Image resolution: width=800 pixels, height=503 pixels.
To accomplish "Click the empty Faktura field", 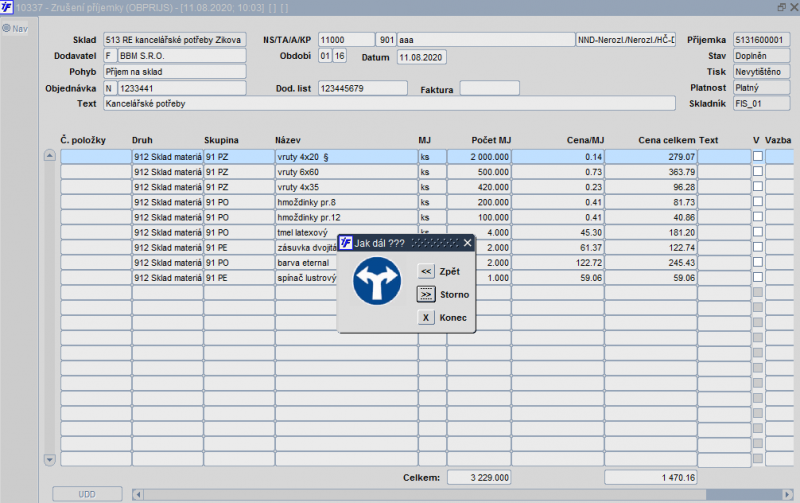I will [489, 89].
